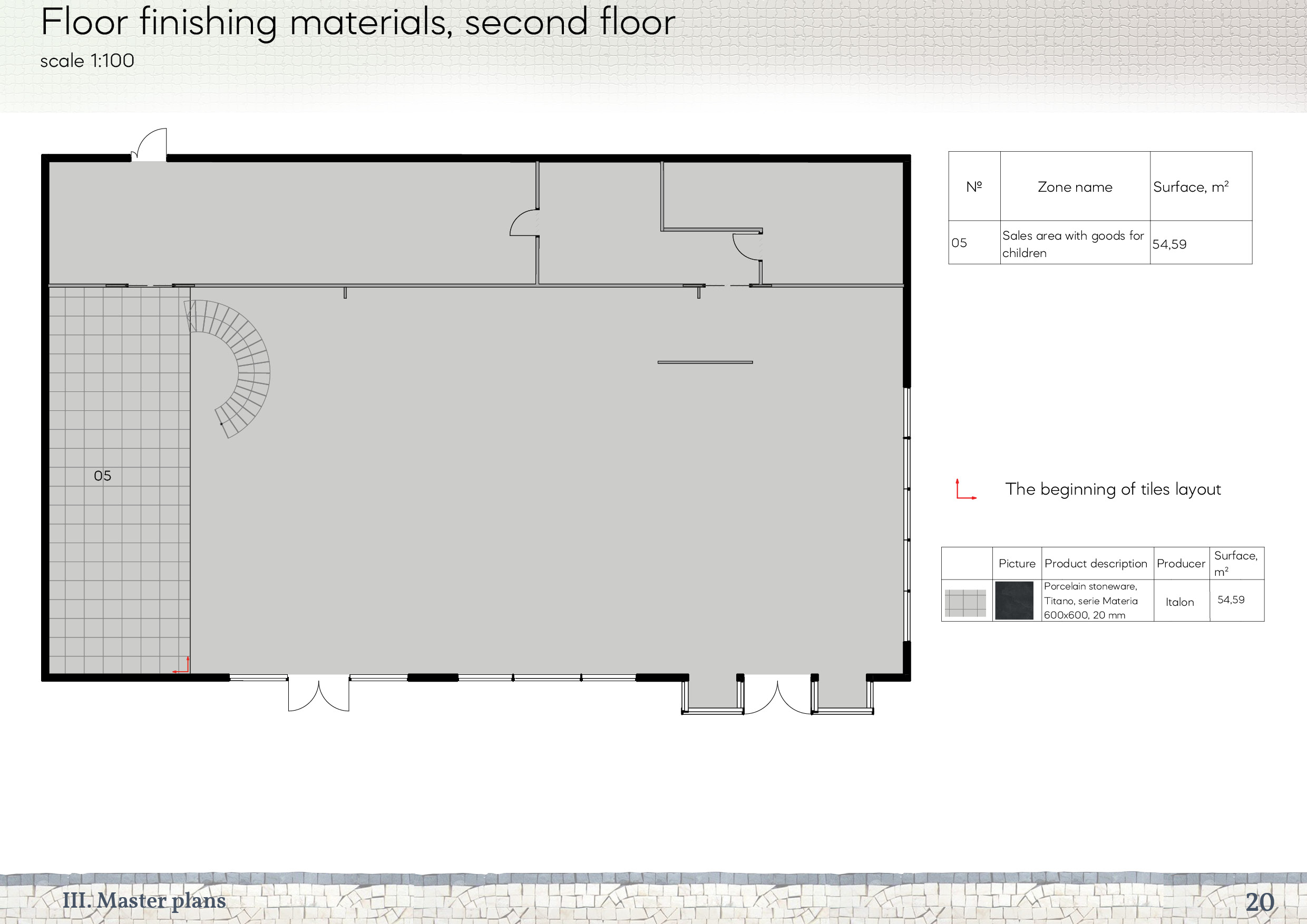Click the red tile layout start marker in the plan
This screenshot has width=1307, height=924.
181,664
